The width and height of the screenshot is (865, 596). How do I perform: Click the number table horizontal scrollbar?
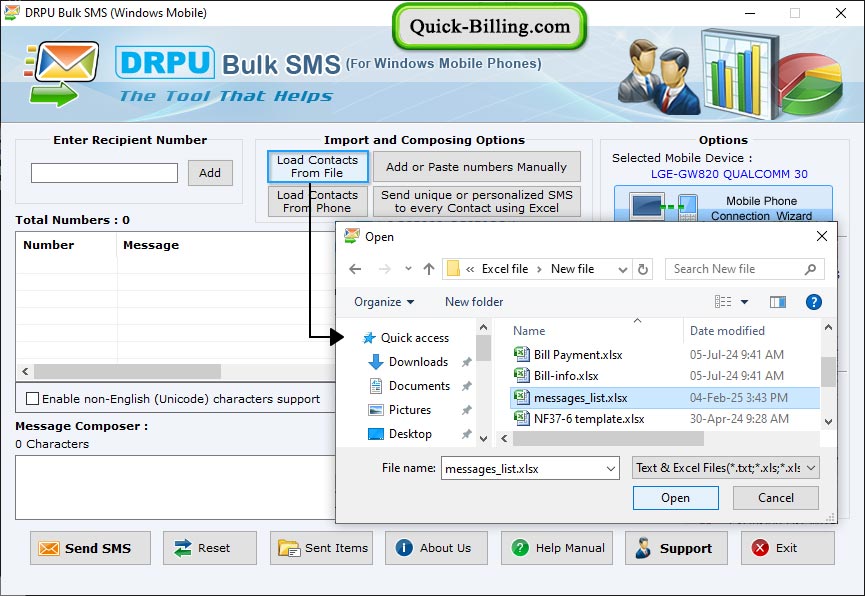tap(127, 371)
